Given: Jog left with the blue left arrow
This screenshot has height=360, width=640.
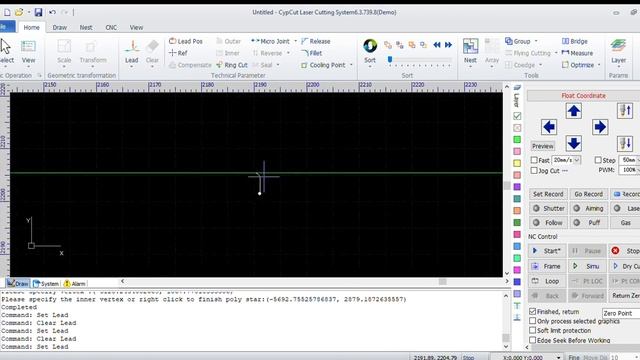Looking at the screenshot, I should (549, 127).
